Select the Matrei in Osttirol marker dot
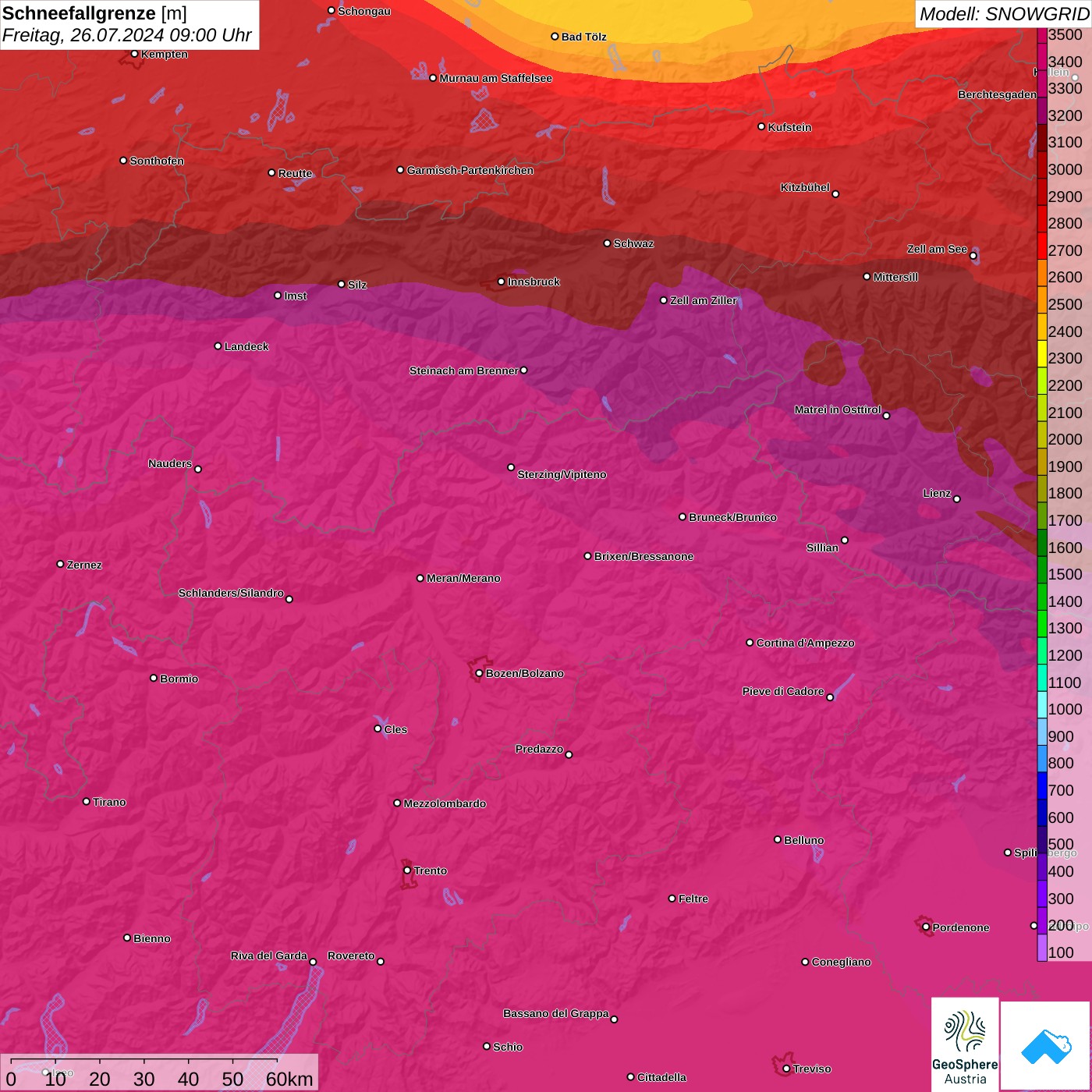1092x1092 pixels. pos(886,416)
